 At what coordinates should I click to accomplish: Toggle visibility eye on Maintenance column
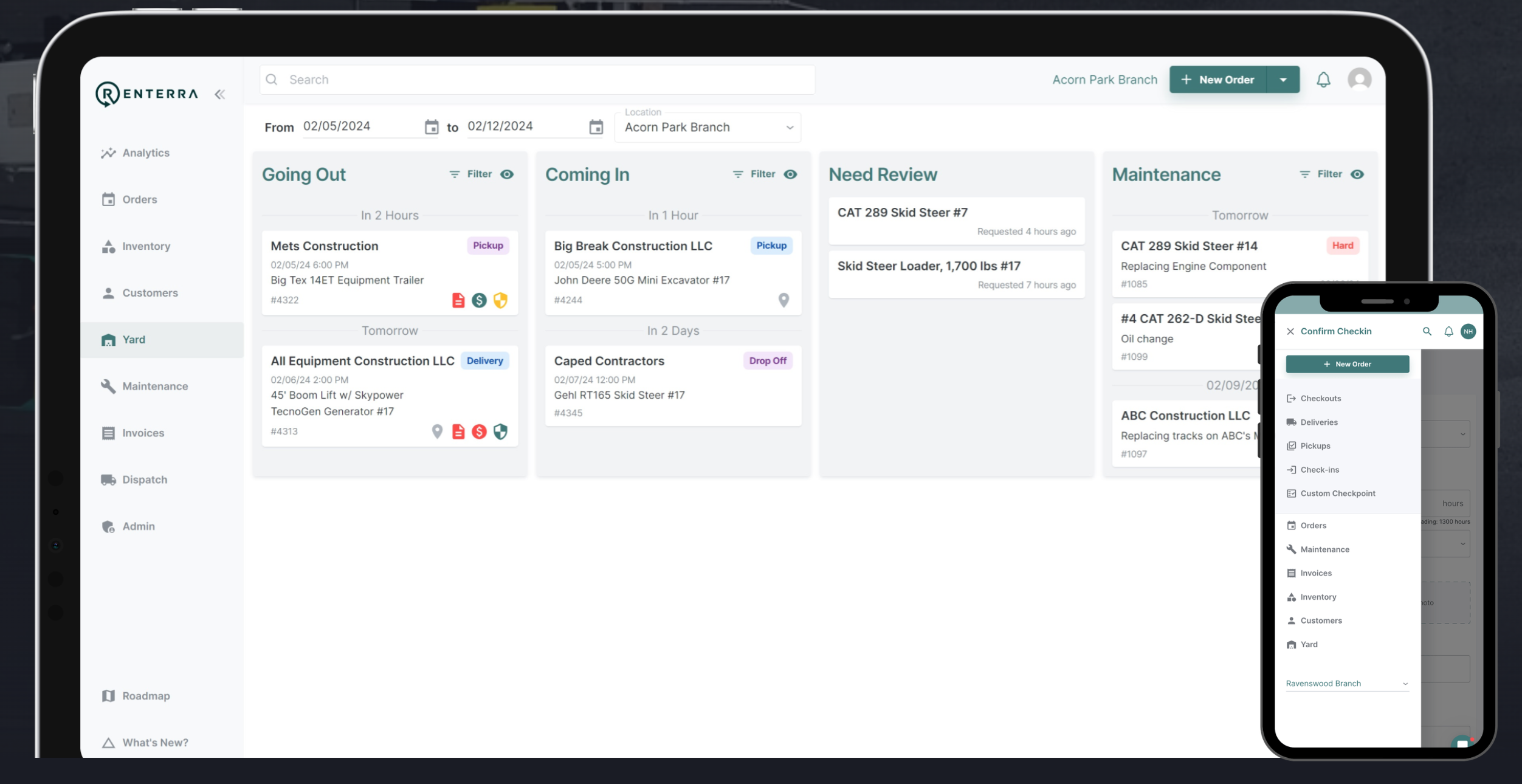click(1357, 174)
